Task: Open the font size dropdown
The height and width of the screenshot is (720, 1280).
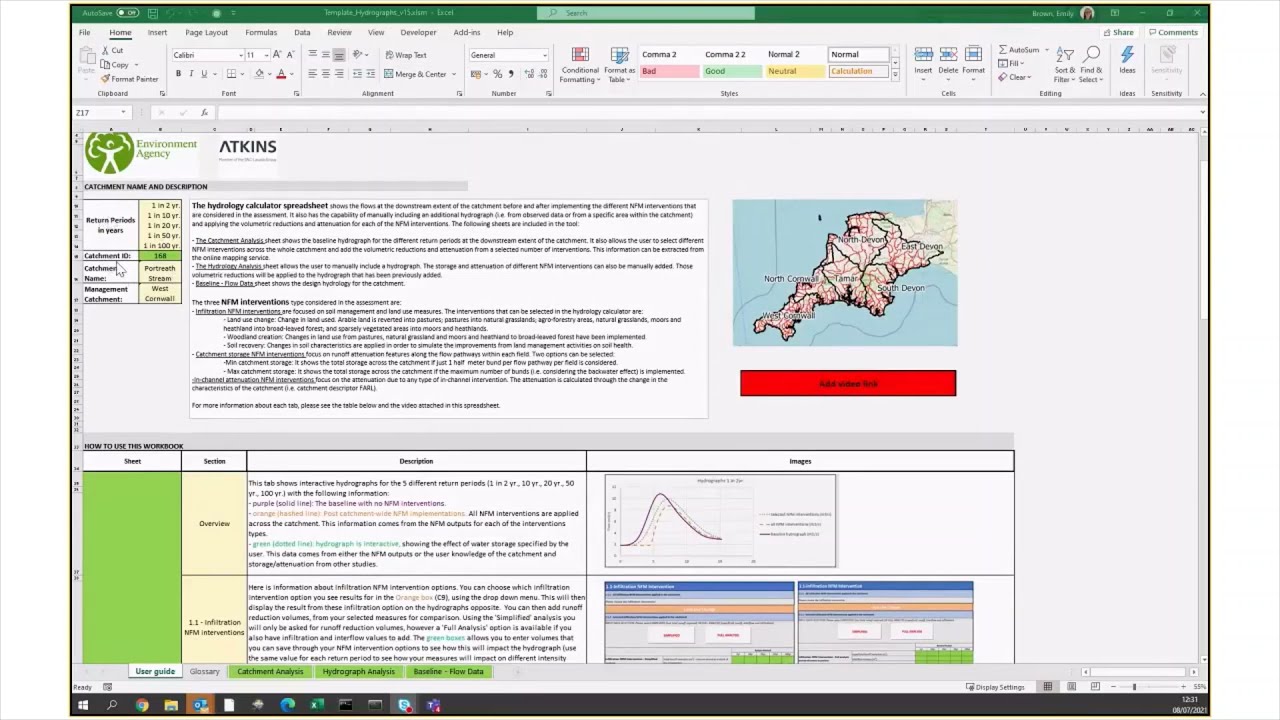Action: point(265,55)
